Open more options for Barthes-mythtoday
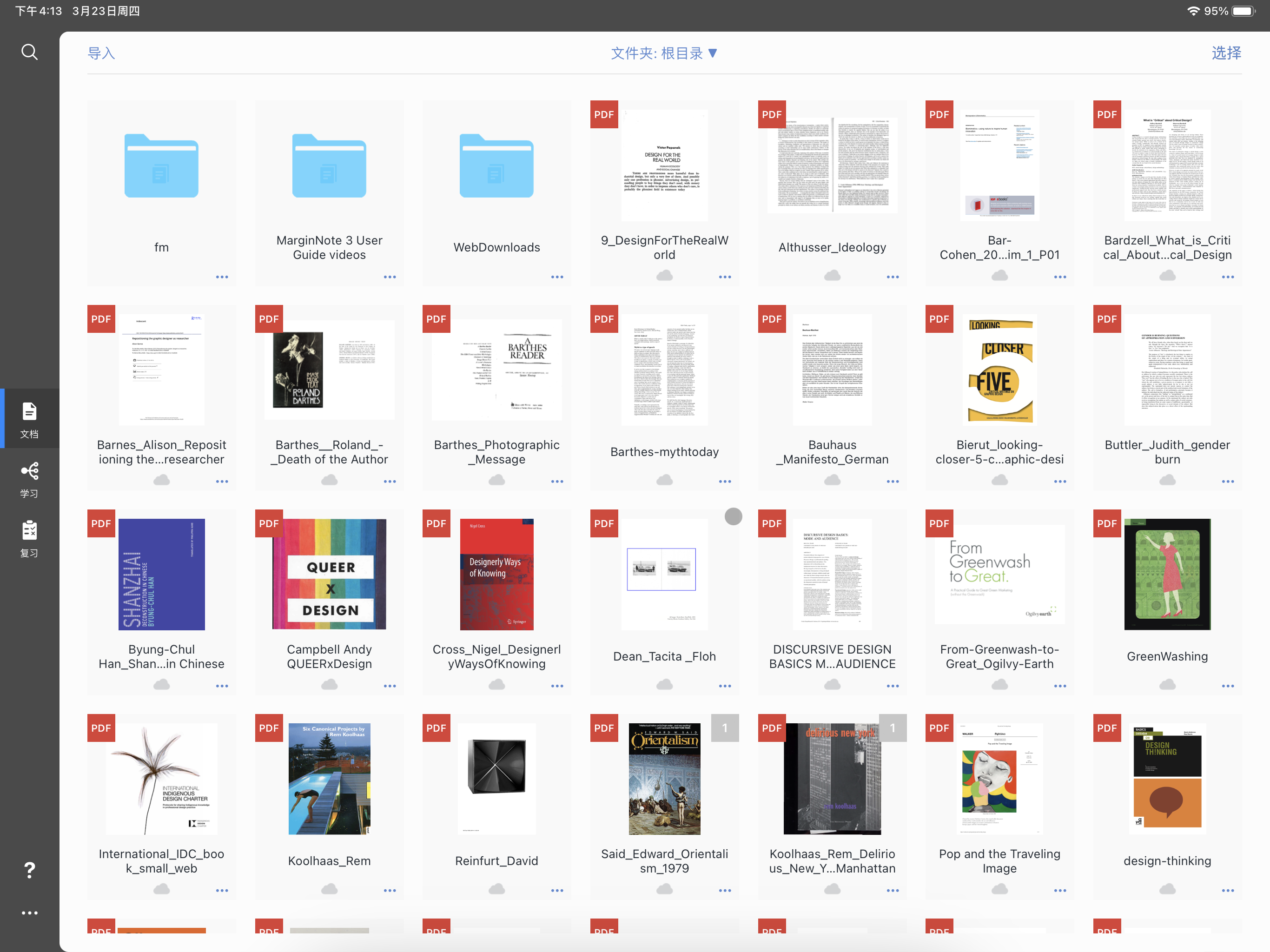This screenshot has height=952, width=1270. (725, 482)
